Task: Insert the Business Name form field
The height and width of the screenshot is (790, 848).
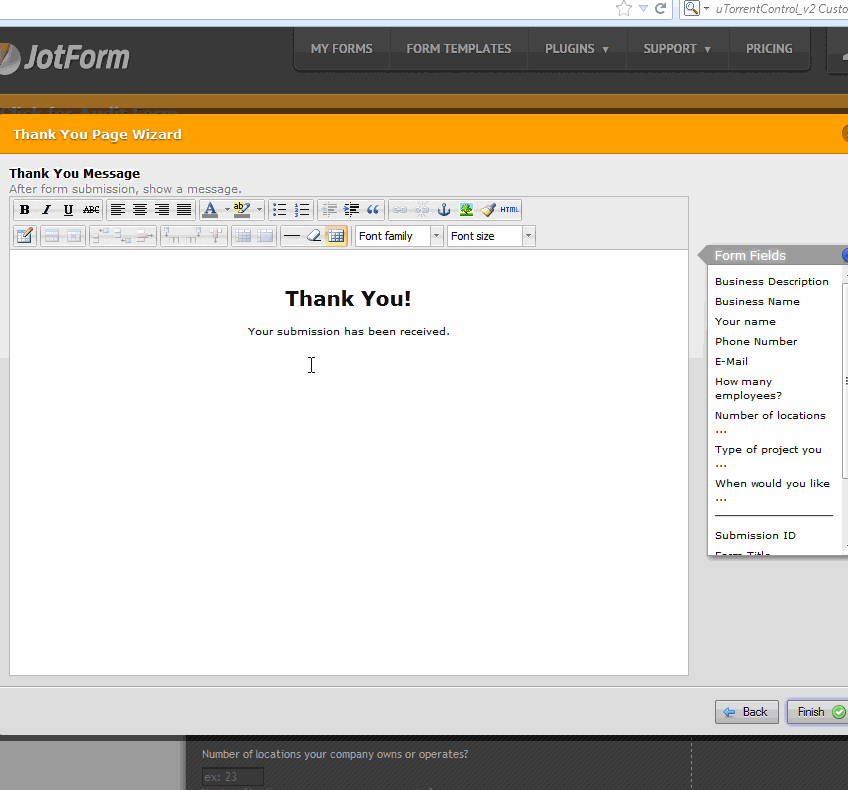Action: point(756,301)
